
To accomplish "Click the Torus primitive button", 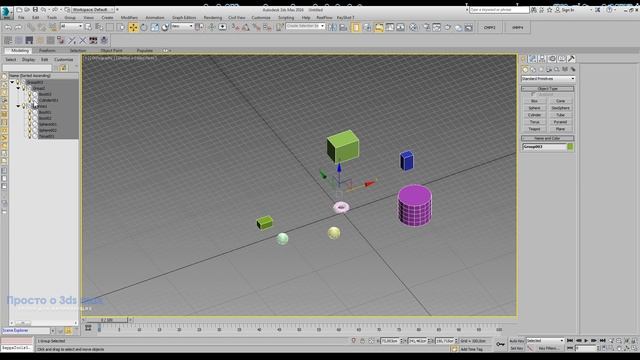I will pos(534,122).
